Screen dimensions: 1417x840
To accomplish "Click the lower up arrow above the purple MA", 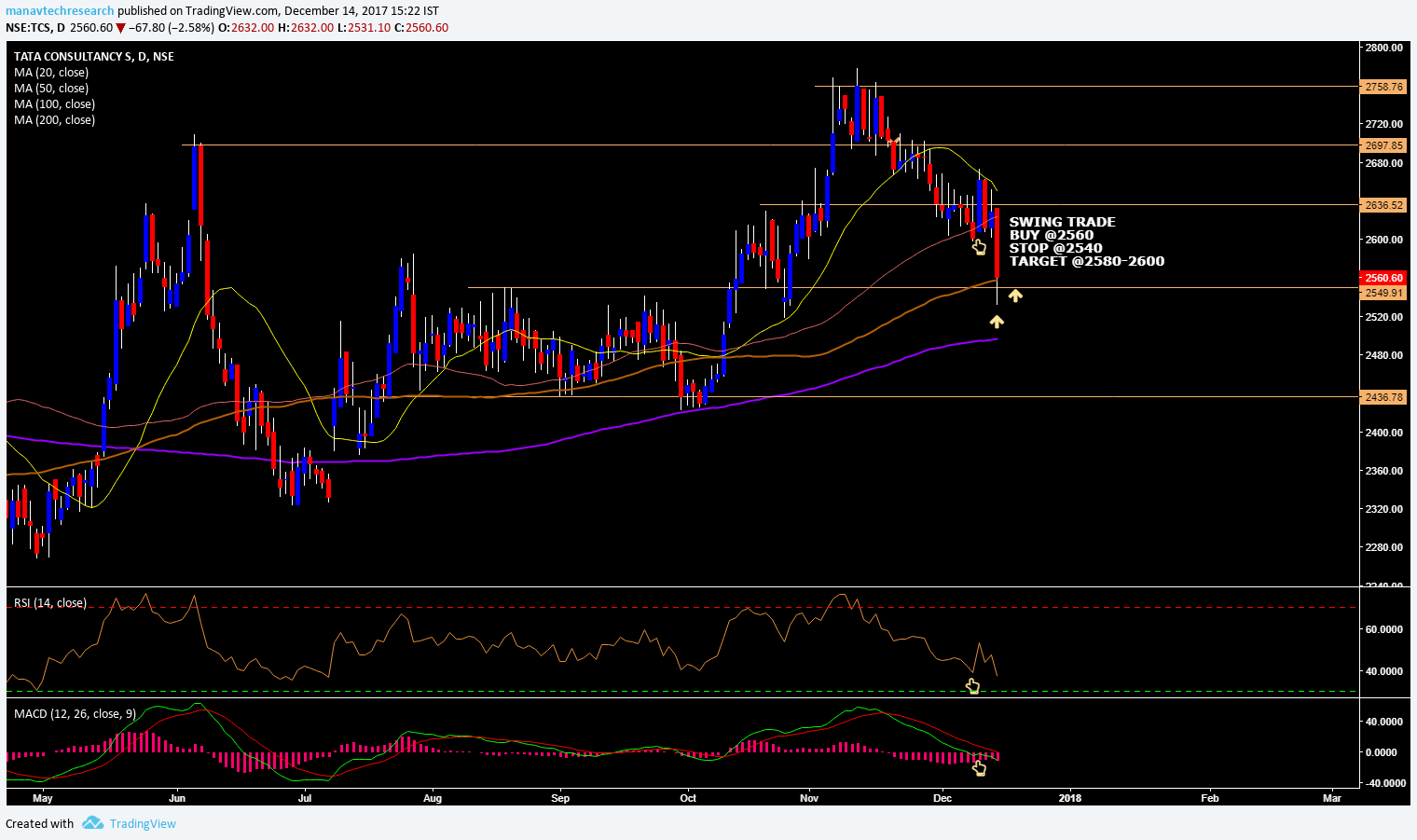I will pyautogui.click(x=997, y=322).
